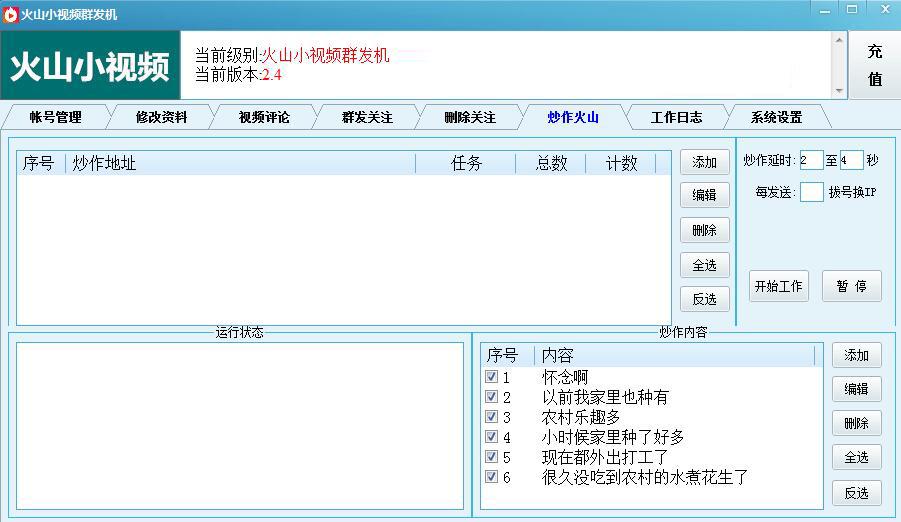Click the 火山小视频 banner logo
The width and height of the screenshot is (901, 522).
pos(90,66)
